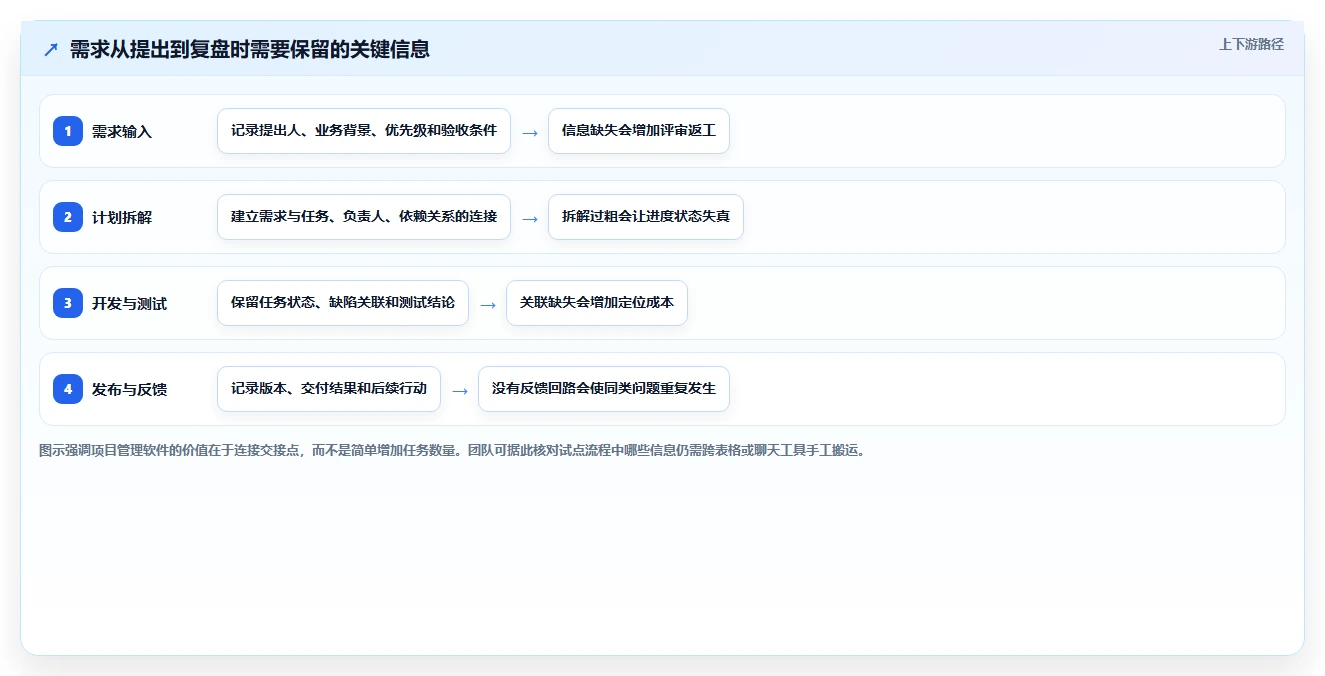
Task: Click the 上下游路径 label
Action: click(1251, 44)
